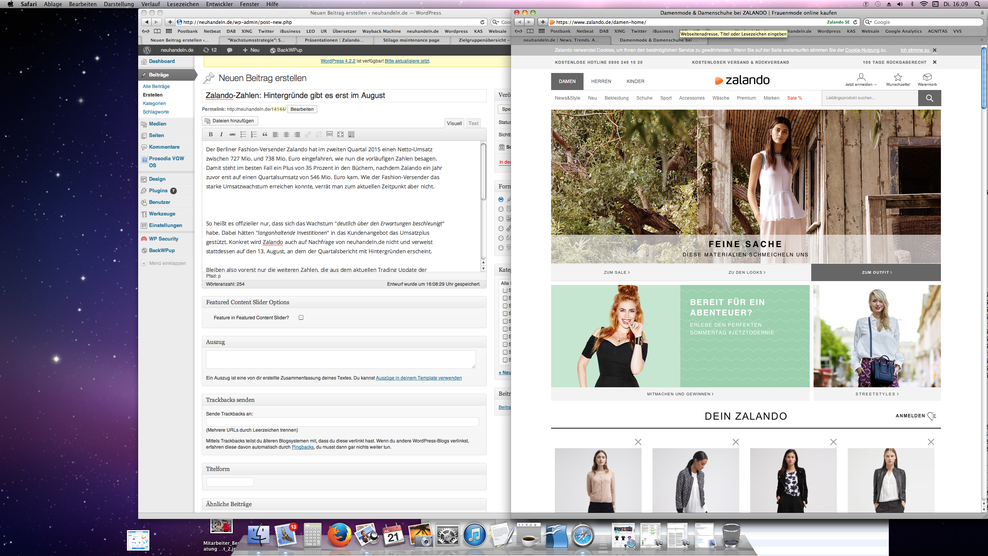Insert the Read More tag
Image resolution: width=988 pixels, height=556 pixels.
click(x=330, y=134)
